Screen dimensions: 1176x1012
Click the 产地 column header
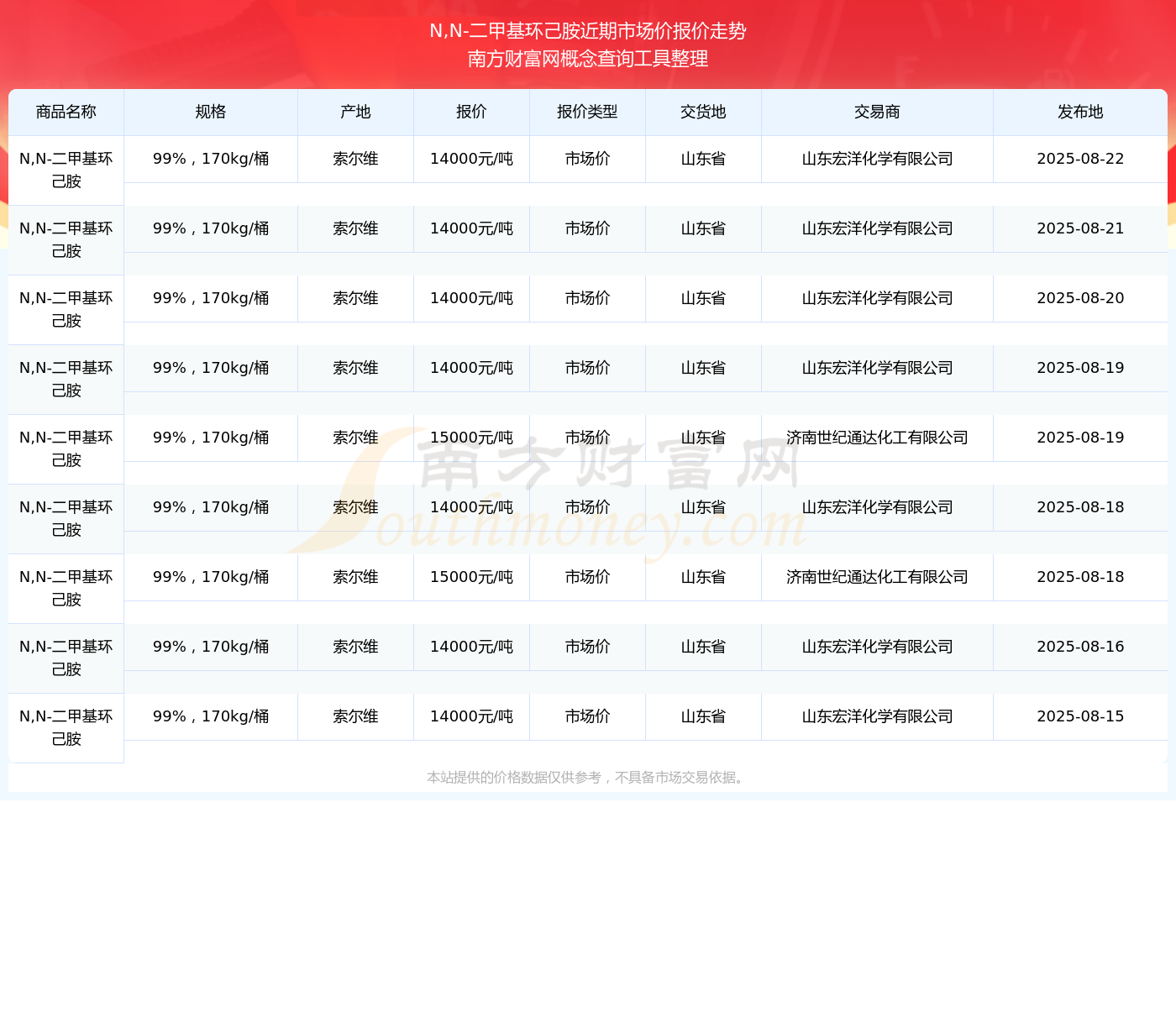tap(355, 112)
